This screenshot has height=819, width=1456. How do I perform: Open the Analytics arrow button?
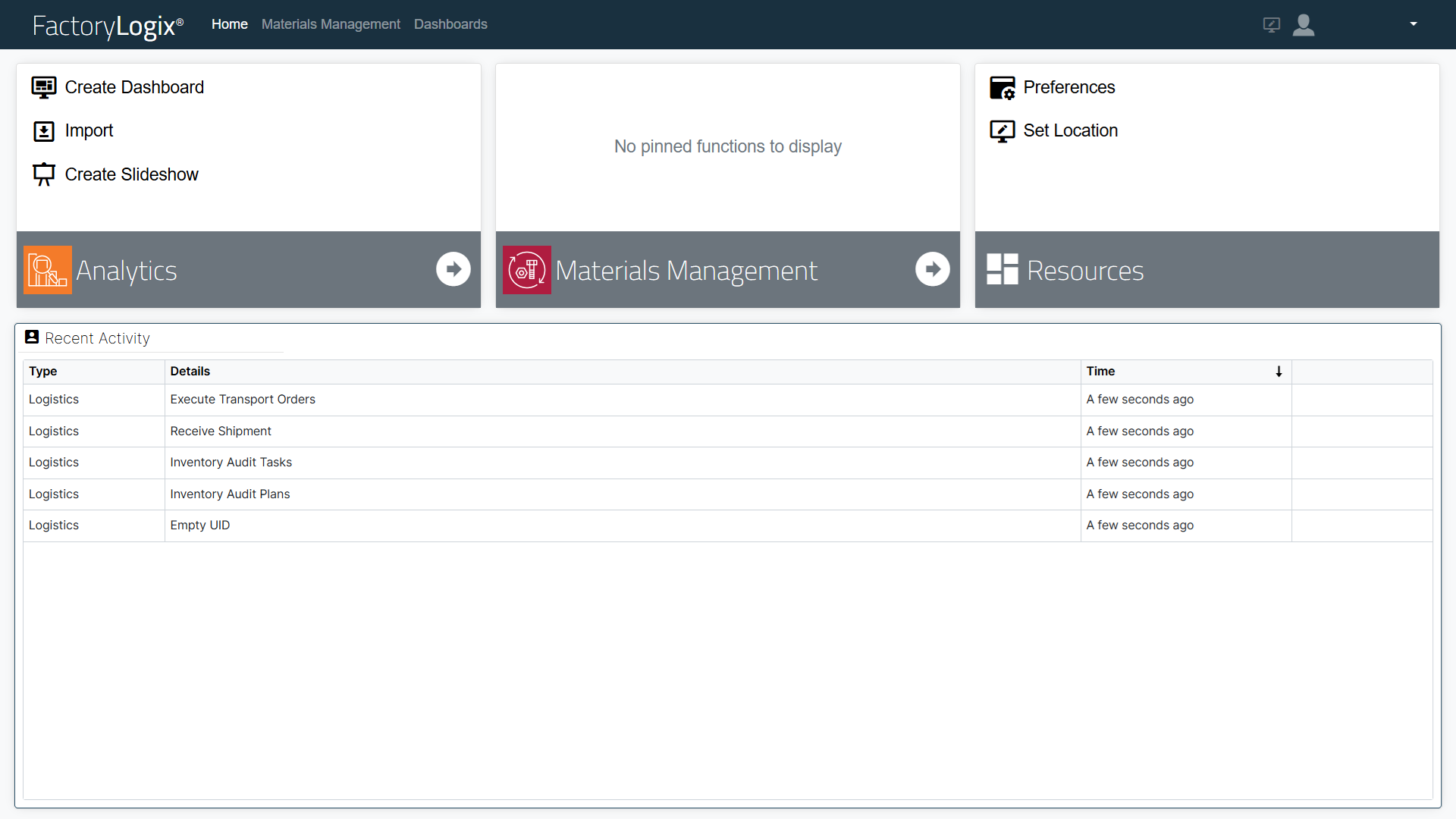pyautogui.click(x=453, y=269)
